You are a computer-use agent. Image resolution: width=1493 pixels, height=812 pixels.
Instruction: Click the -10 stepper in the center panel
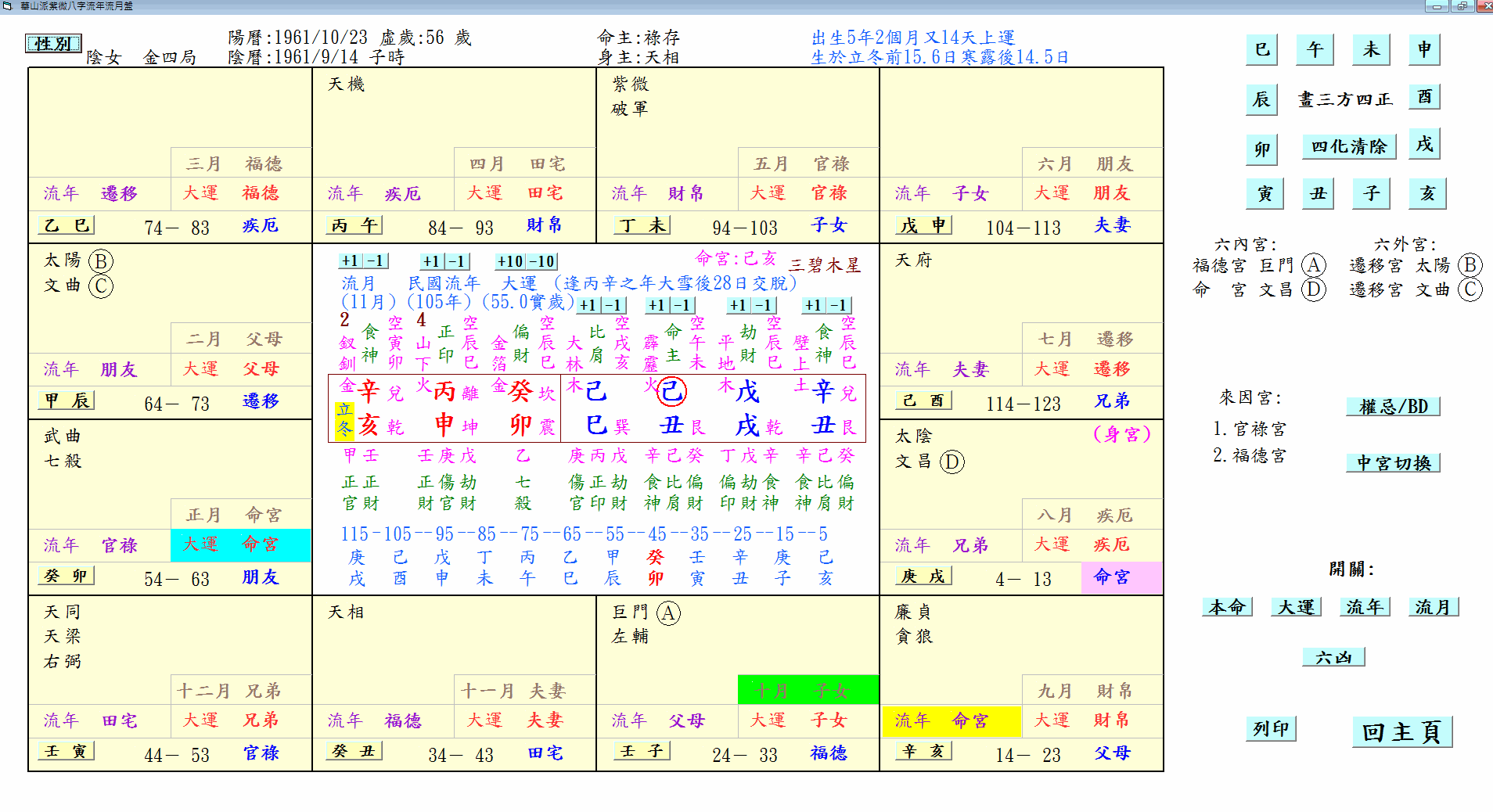pyautogui.click(x=541, y=261)
